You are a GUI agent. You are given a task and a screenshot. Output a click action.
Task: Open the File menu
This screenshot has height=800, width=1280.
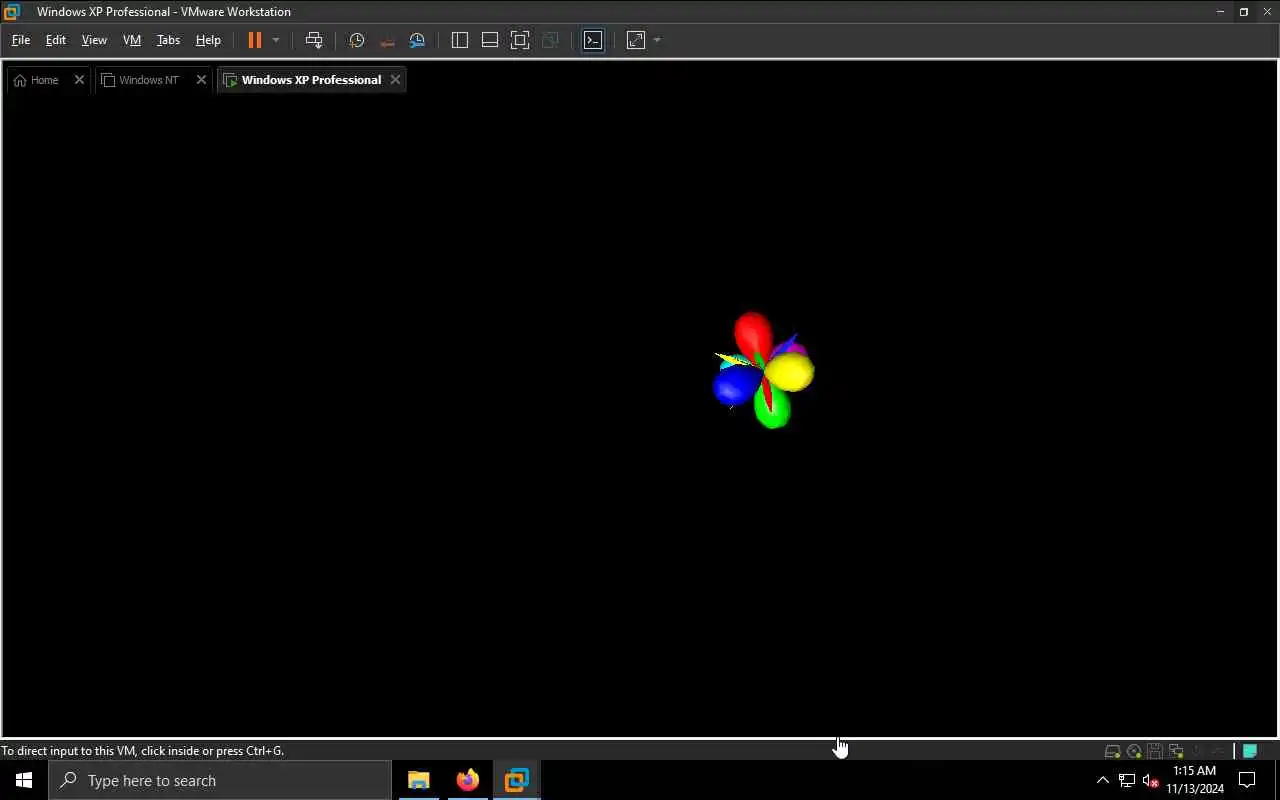point(20,40)
